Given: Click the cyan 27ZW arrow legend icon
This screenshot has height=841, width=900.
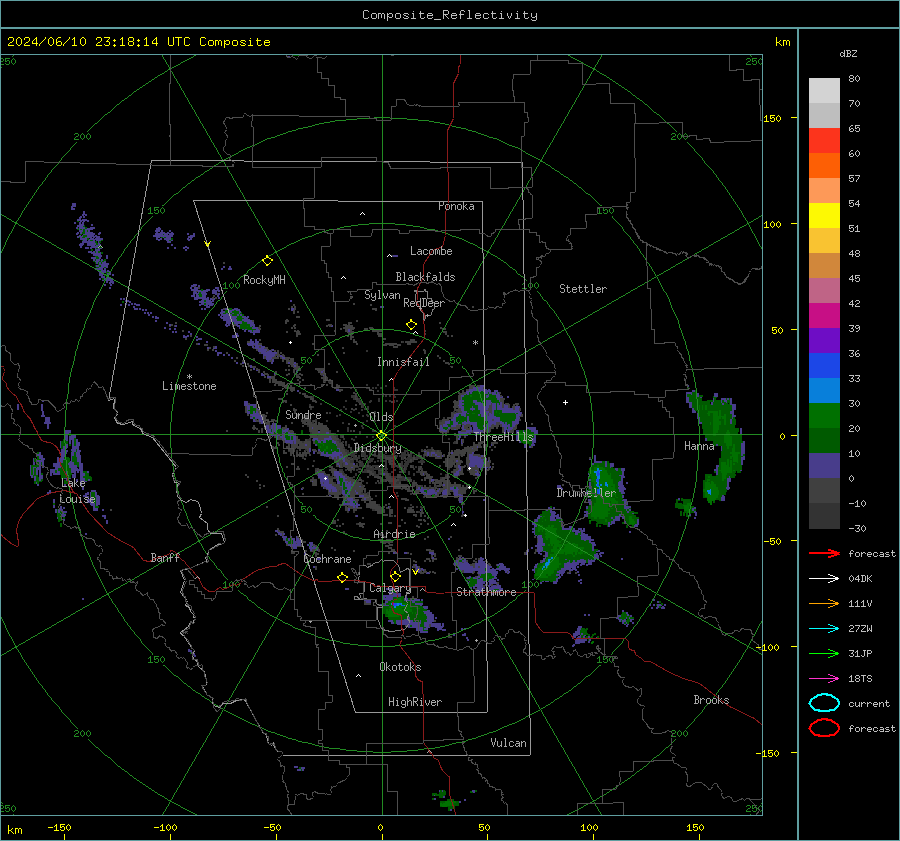Looking at the screenshot, I should click(824, 629).
